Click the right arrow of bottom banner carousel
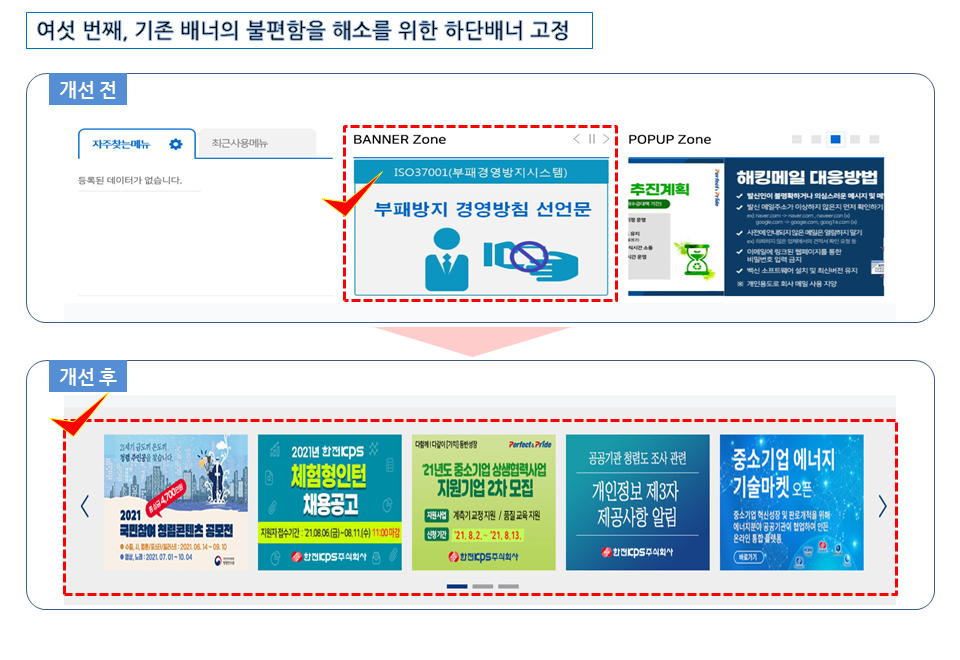 point(882,506)
